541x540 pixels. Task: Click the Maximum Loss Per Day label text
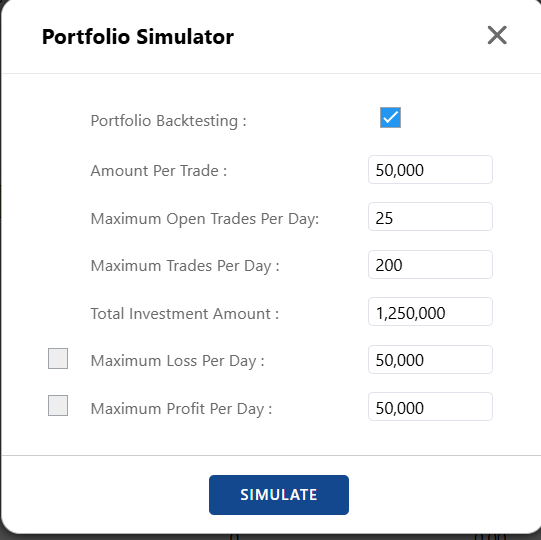(177, 361)
